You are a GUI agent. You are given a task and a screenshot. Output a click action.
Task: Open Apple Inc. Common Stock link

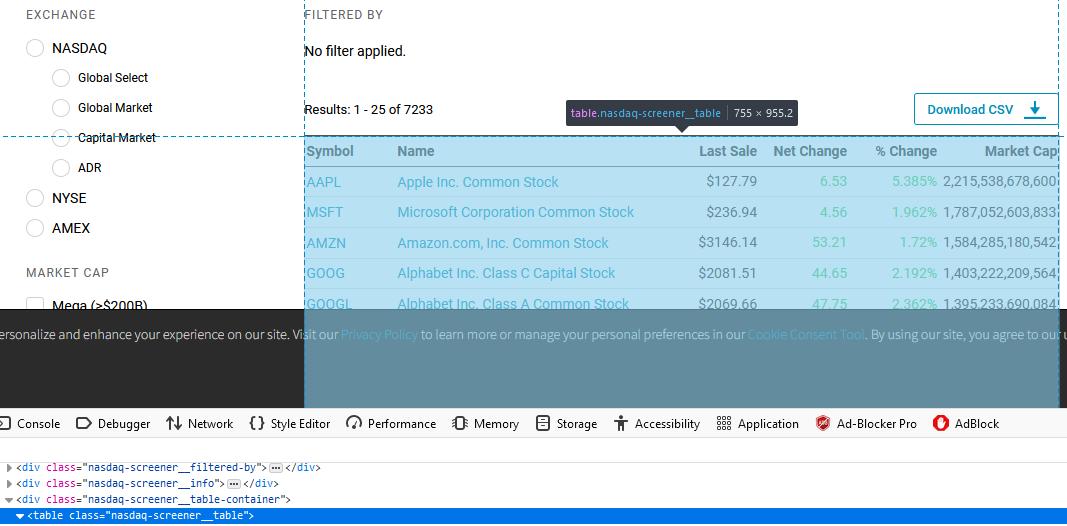pos(478,182)
